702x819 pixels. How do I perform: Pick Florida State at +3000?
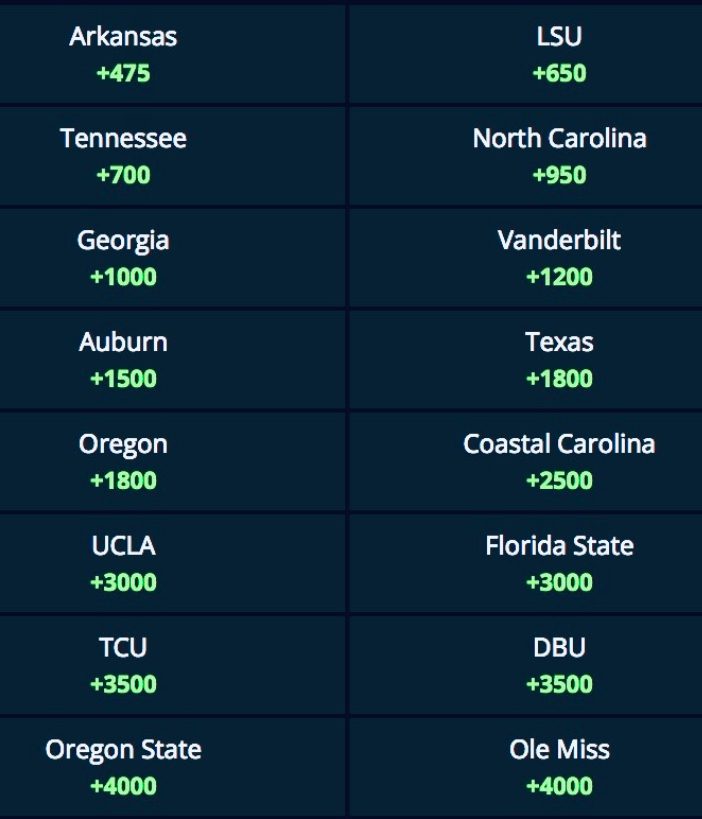pyautogui.click(x=559, y=564)
